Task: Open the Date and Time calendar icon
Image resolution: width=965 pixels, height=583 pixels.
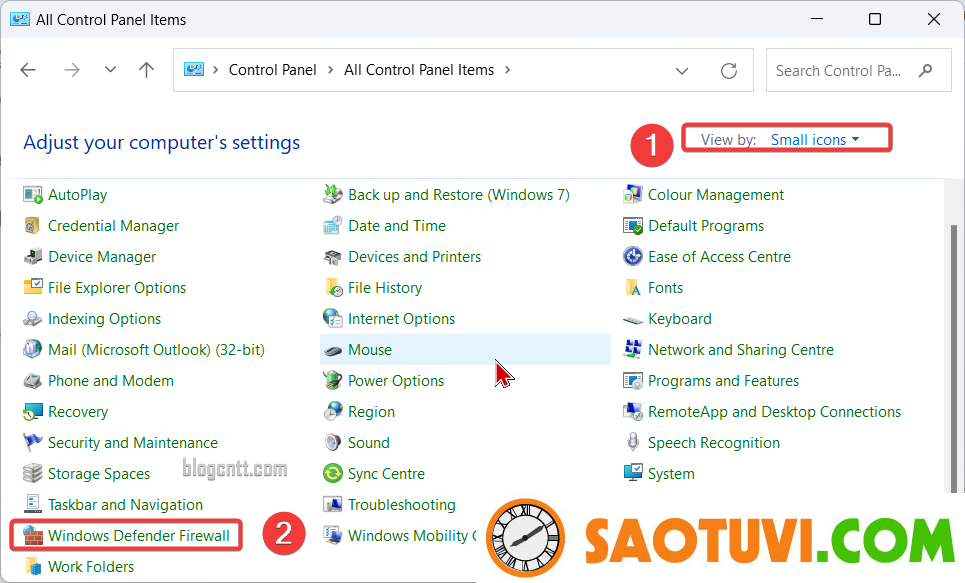Action: coord(333,226)
